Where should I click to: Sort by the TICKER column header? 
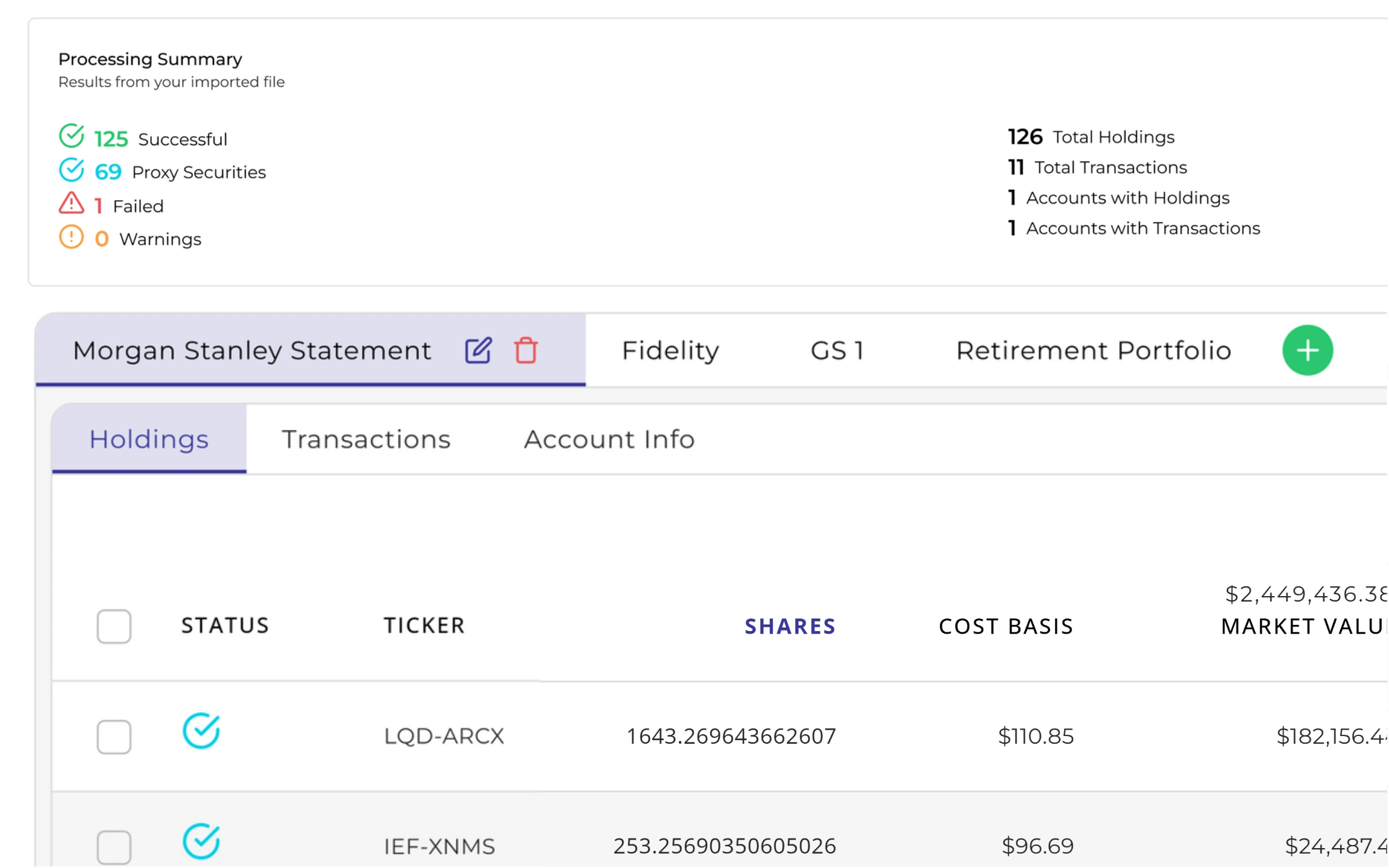tap(424, 626)
